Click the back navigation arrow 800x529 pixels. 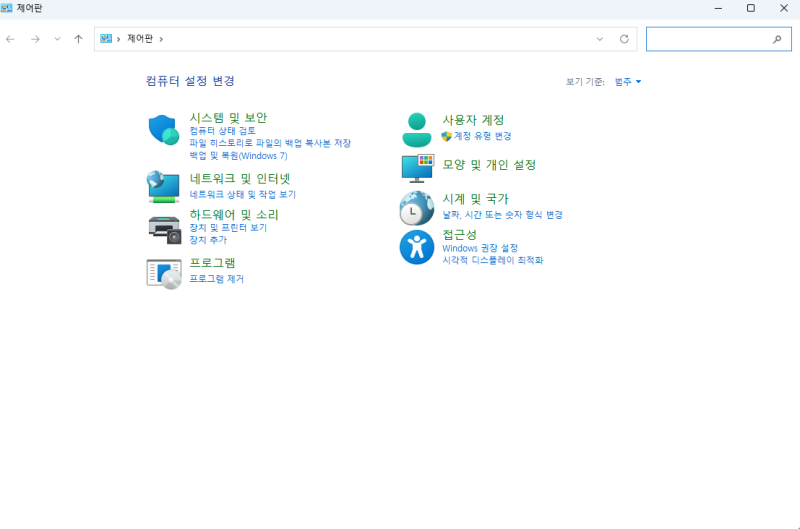tap(10, 39)
